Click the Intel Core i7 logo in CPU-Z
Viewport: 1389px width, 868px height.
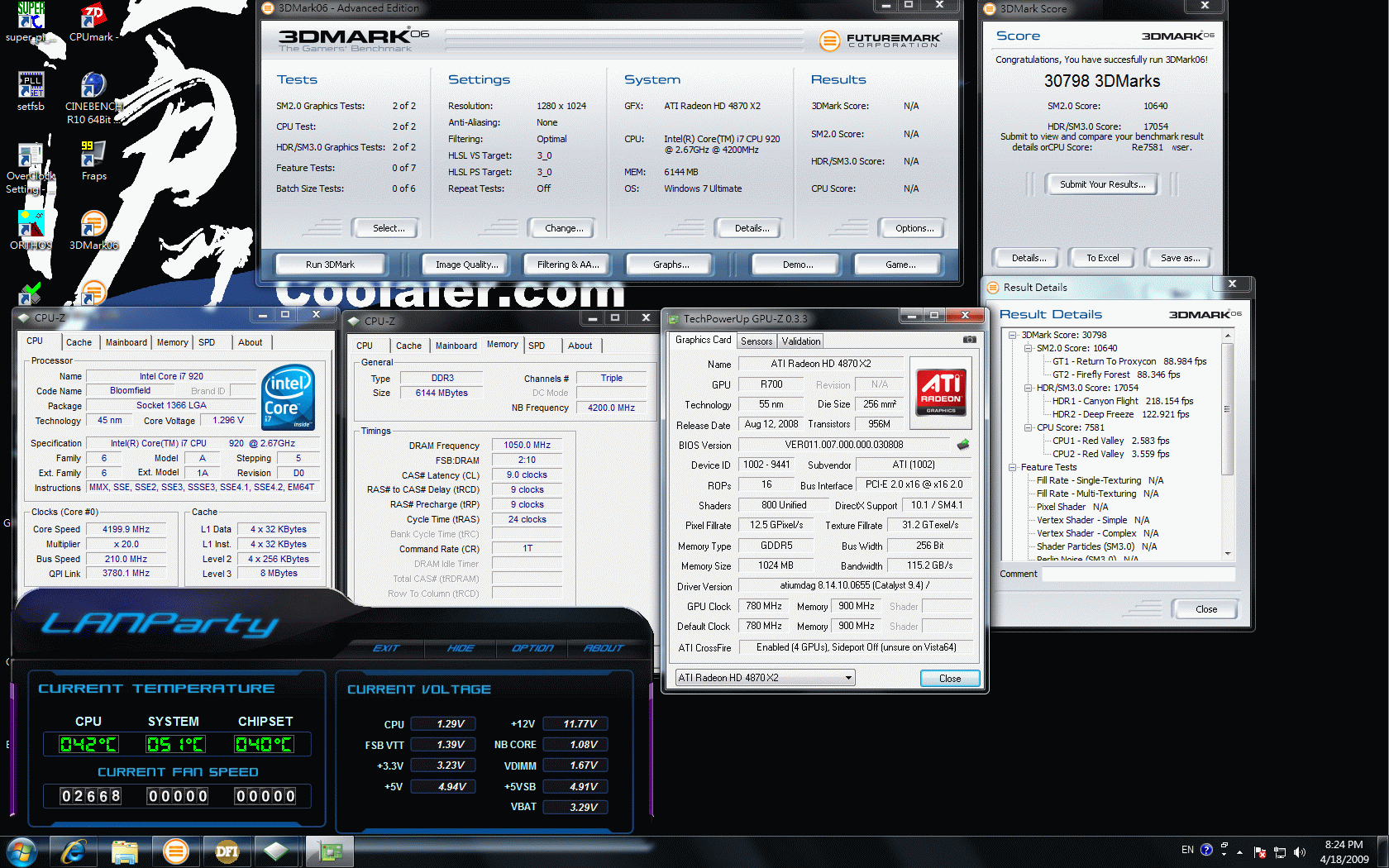click(x=288, y=397)
